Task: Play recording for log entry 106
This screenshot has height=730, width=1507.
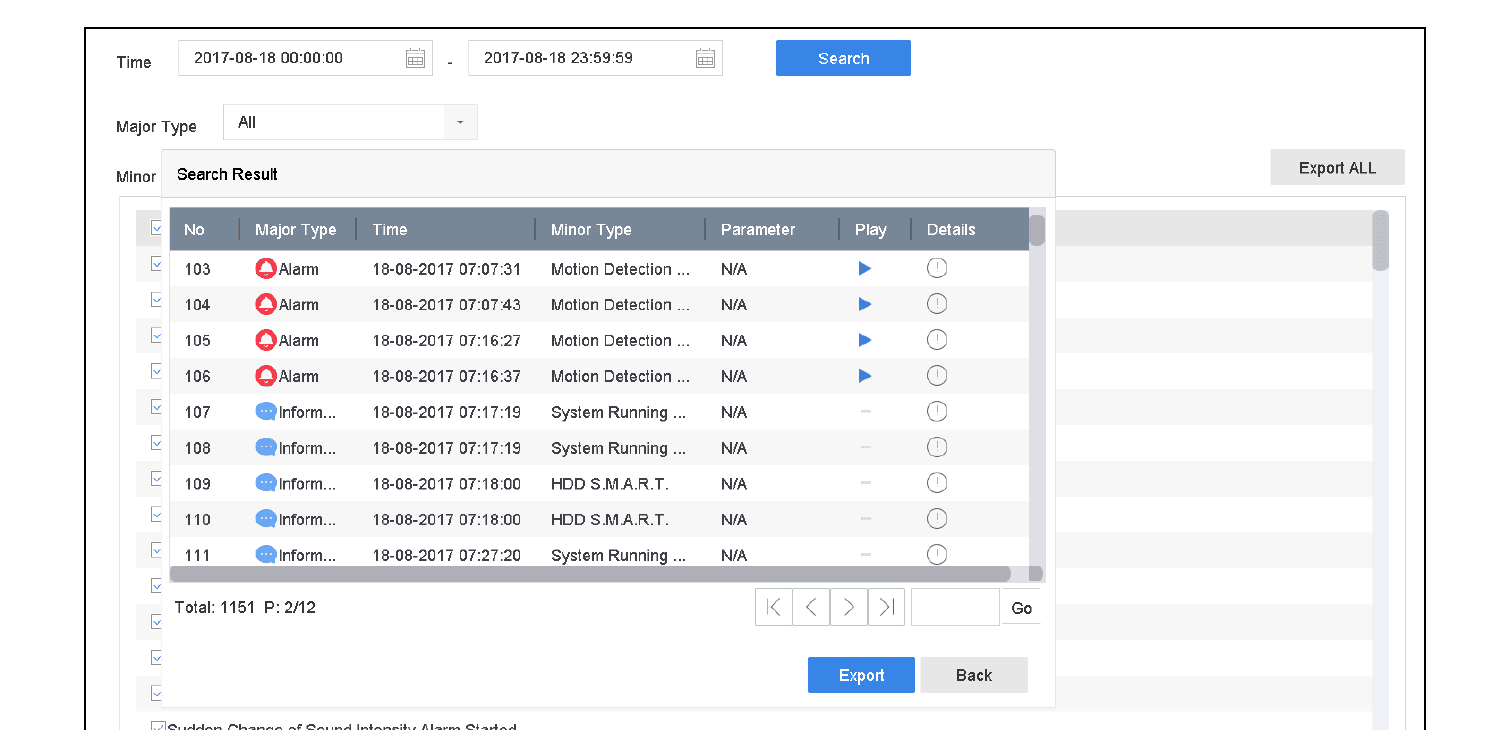Action: (x=865, y=376)
